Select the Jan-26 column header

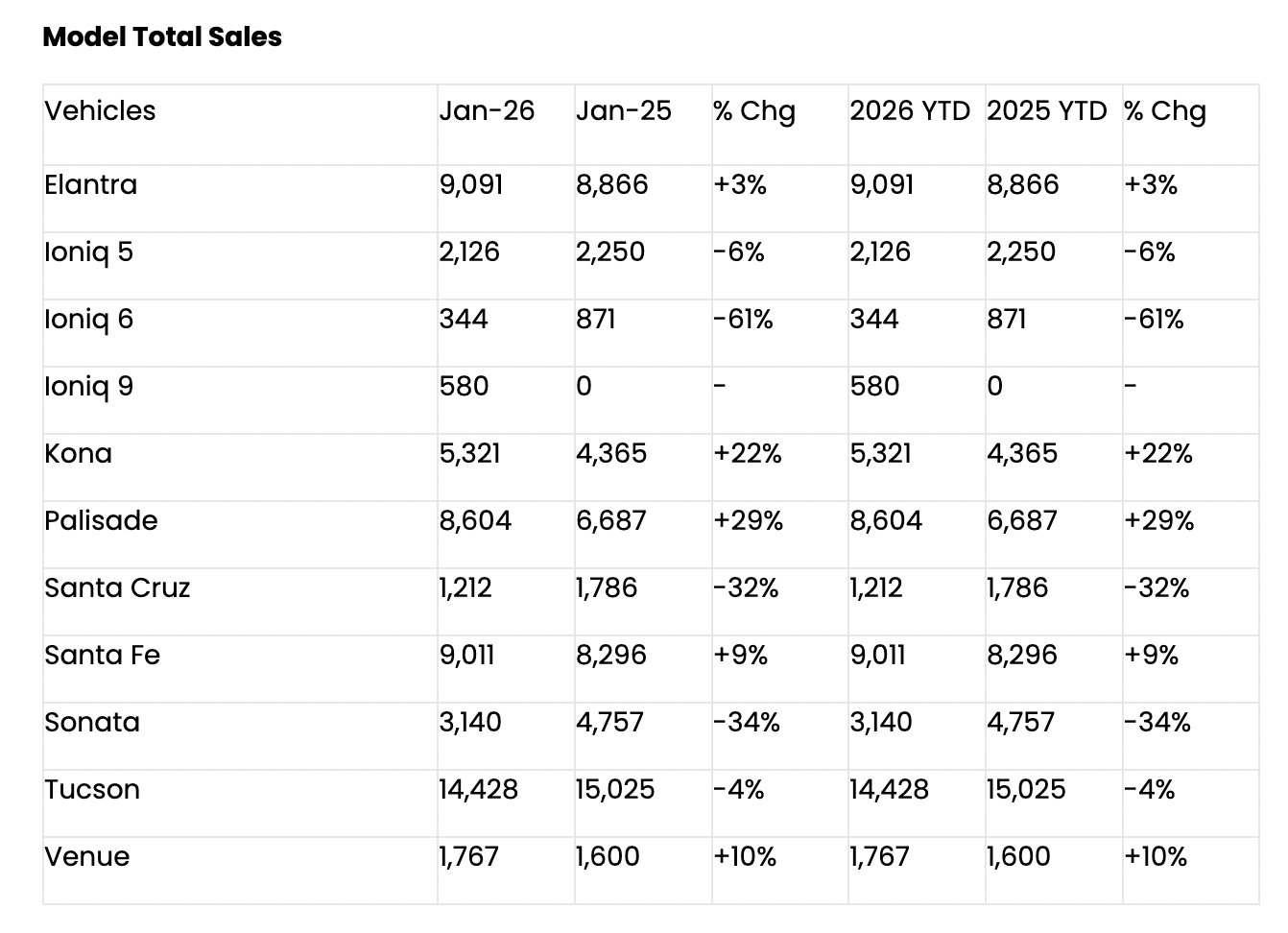pyautogui.click(x=487, y=111)
